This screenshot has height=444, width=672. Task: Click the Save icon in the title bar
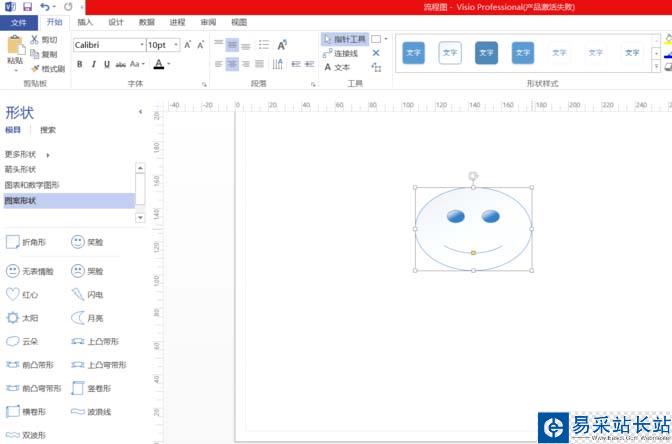(x=27, y=6)
